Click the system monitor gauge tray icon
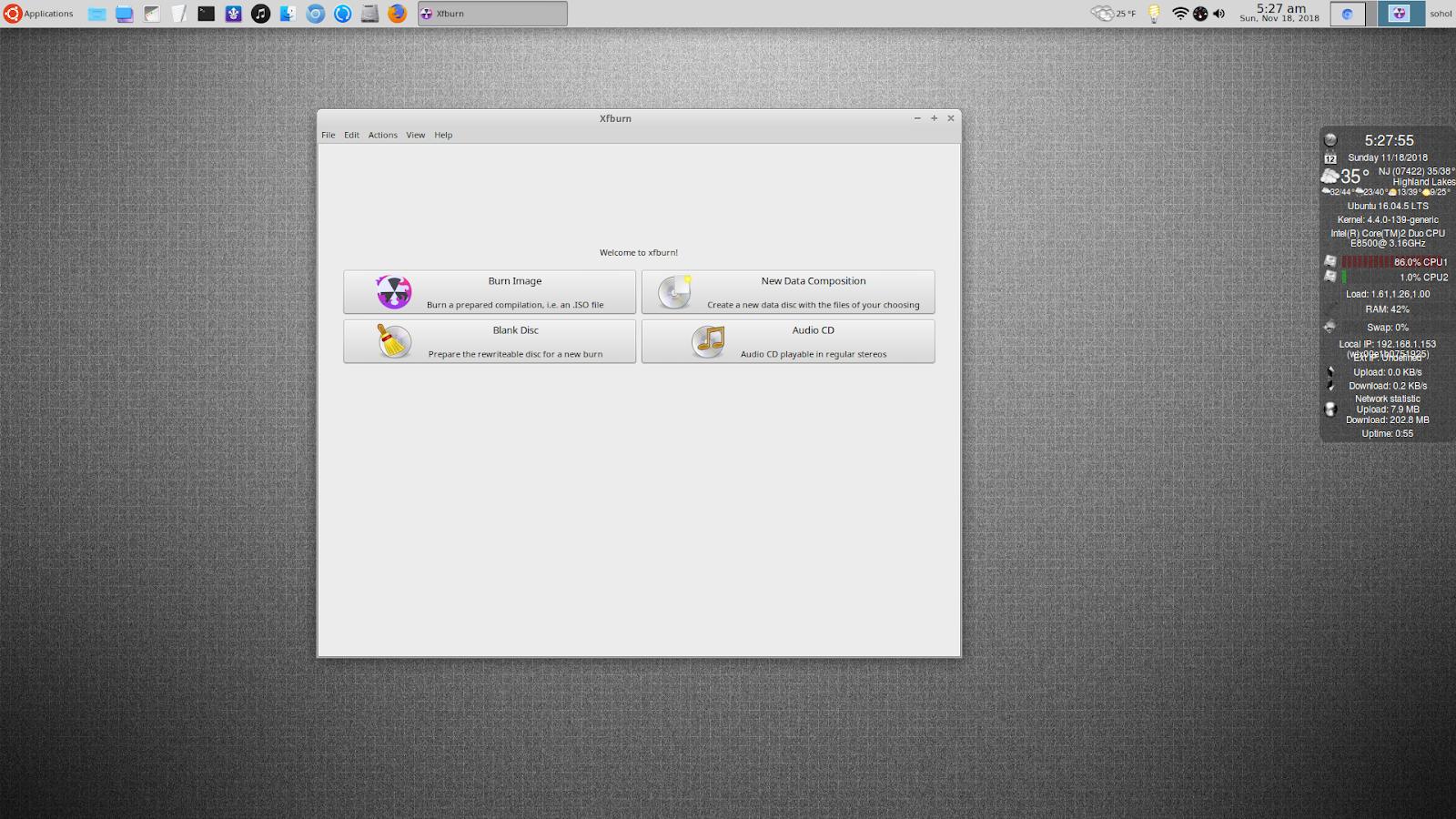Image resolution: width=1456 pixels, height=819 pixels. pyautogui.click(x=1200, y=14)
